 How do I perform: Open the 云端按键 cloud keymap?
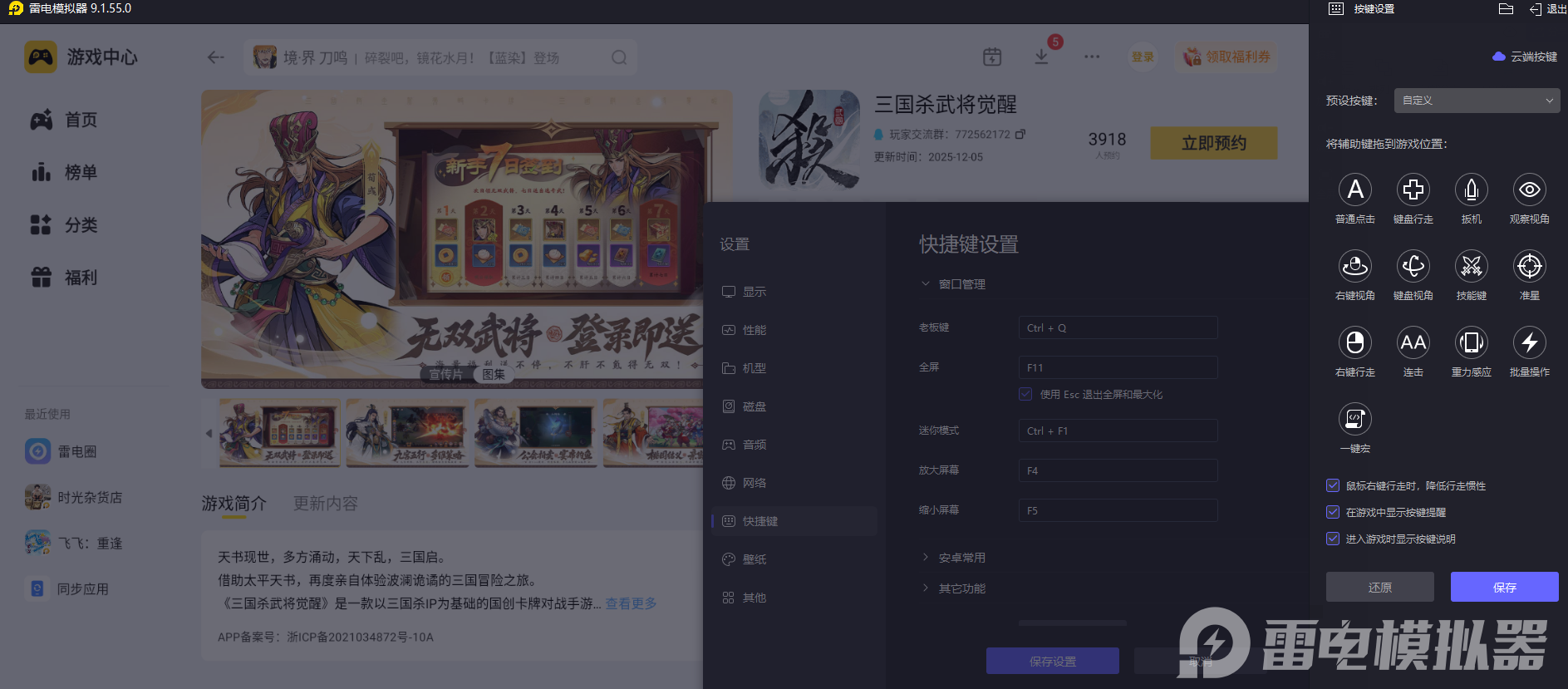click(1525, 57)
